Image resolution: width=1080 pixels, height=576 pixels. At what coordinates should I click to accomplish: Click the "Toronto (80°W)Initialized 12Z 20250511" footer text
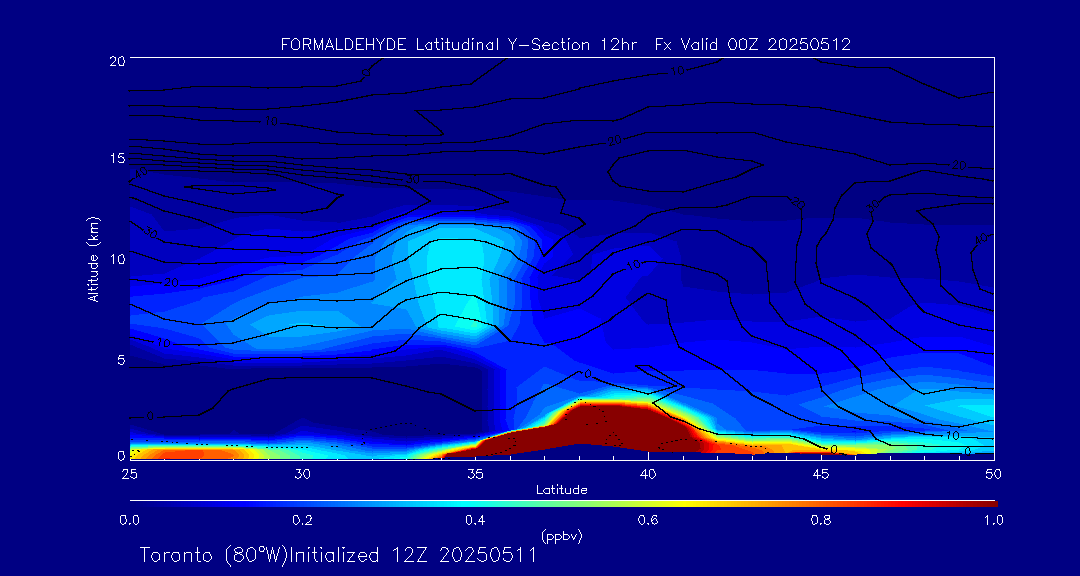338,555
